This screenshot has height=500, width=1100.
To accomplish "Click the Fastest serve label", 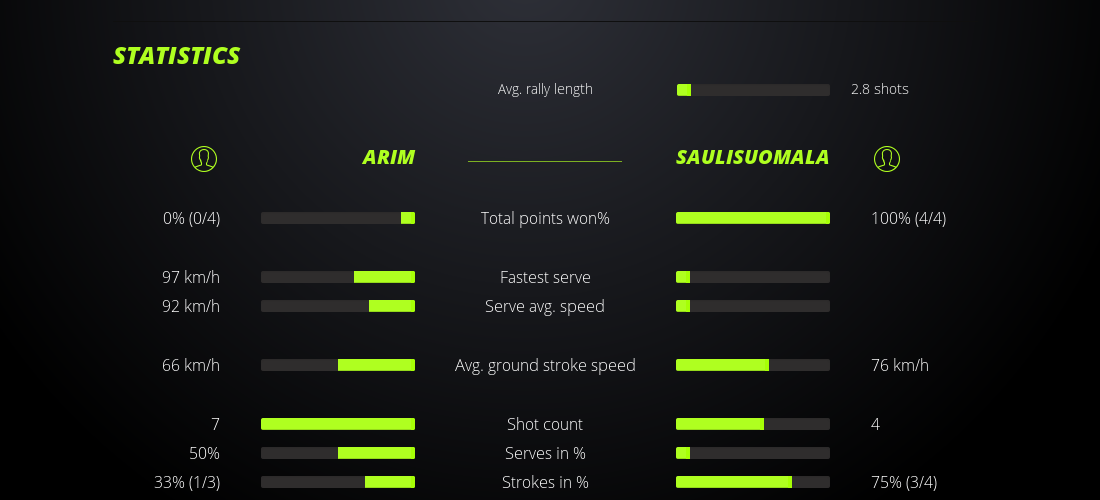I will click(x=545, y=277).
